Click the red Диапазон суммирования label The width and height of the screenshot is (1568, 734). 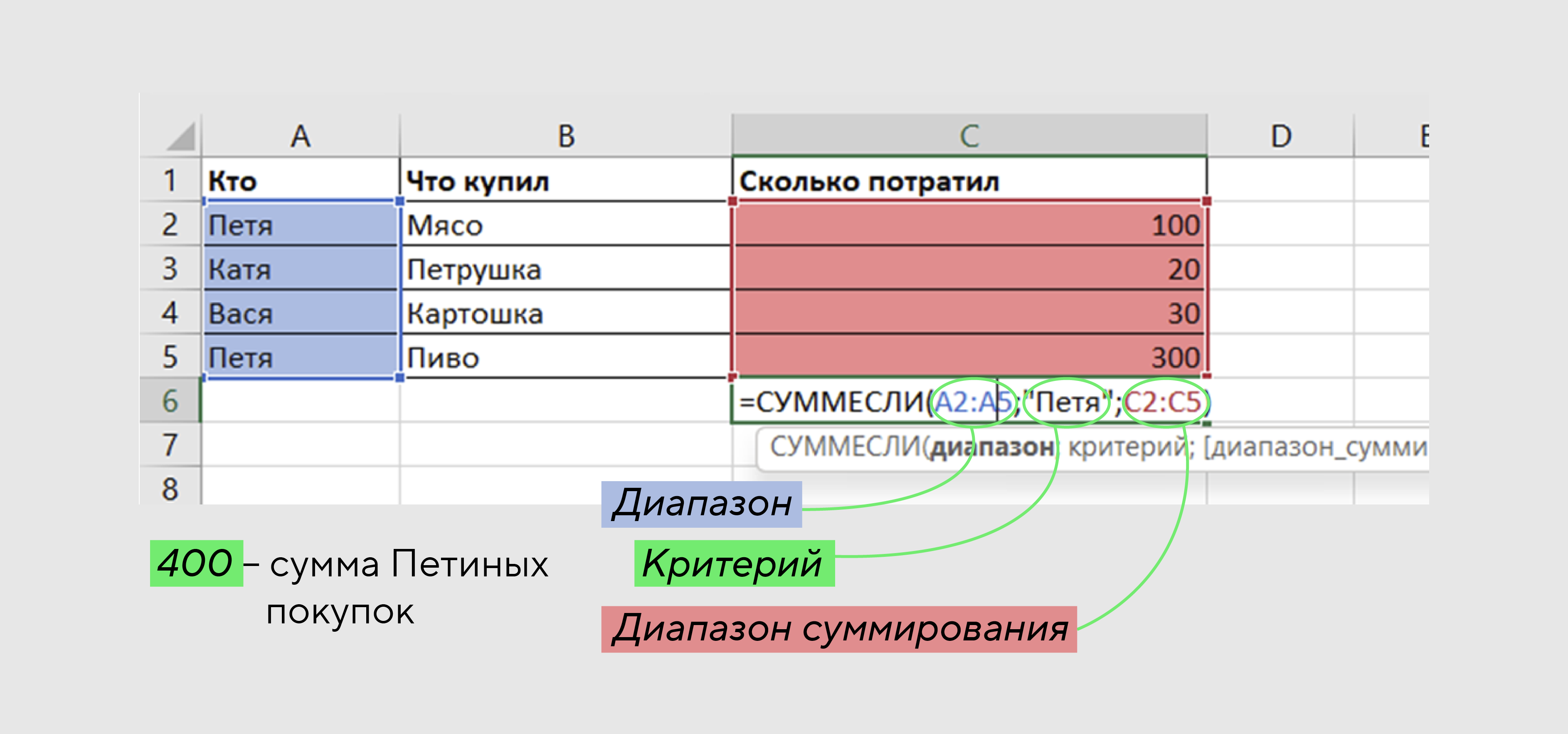839,629
